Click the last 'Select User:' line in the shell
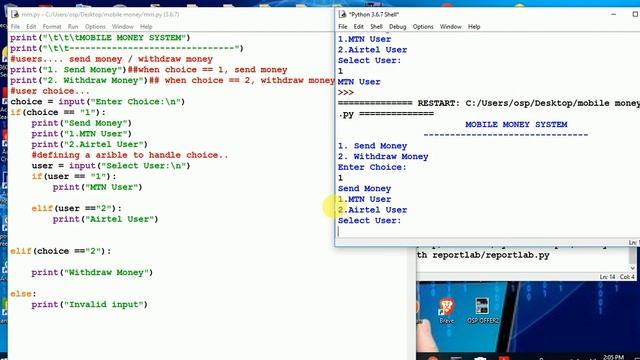 point(369,220)
